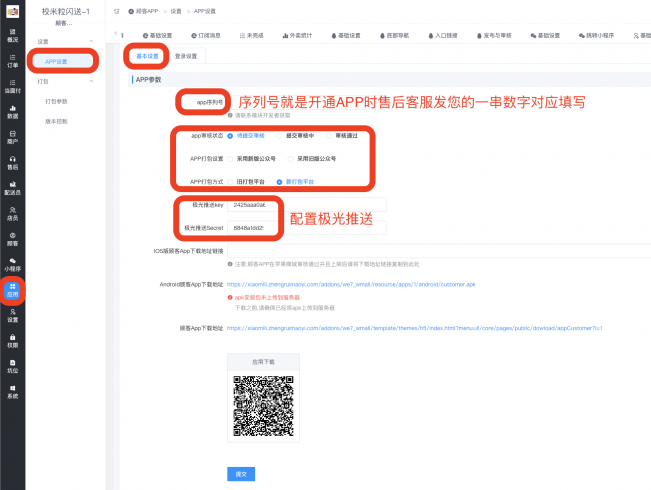Open 打包参数 under the 打包 section
Screen dimensions: 651x490
57,101
